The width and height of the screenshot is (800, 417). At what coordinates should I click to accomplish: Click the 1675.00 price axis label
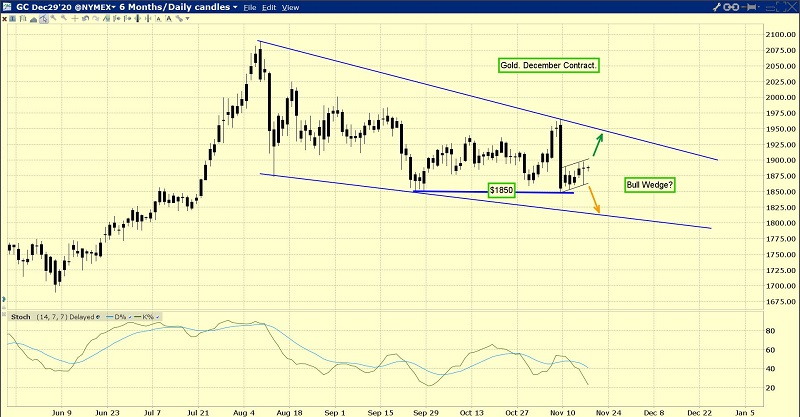coord(781,302)
